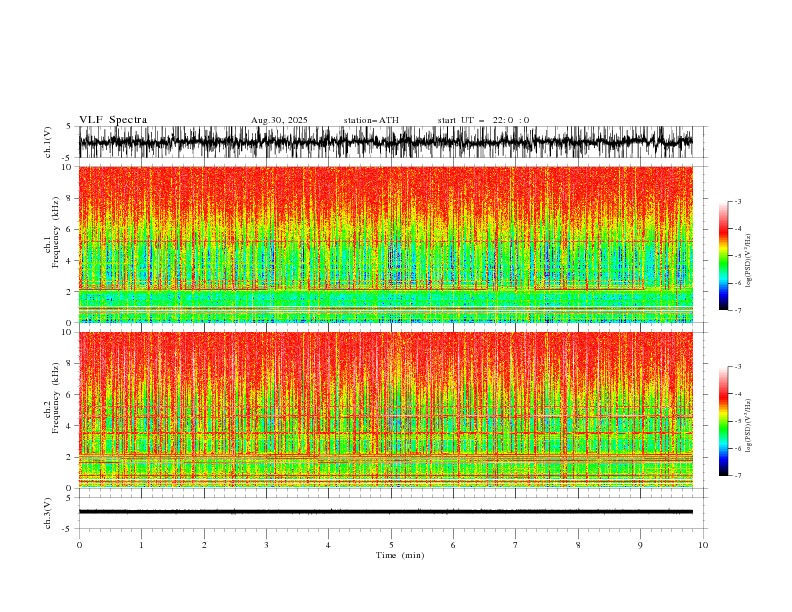Click the ch.1 spectrogram color scale bar
Viewport: 792px width, 612px height.
coord(723,256)
